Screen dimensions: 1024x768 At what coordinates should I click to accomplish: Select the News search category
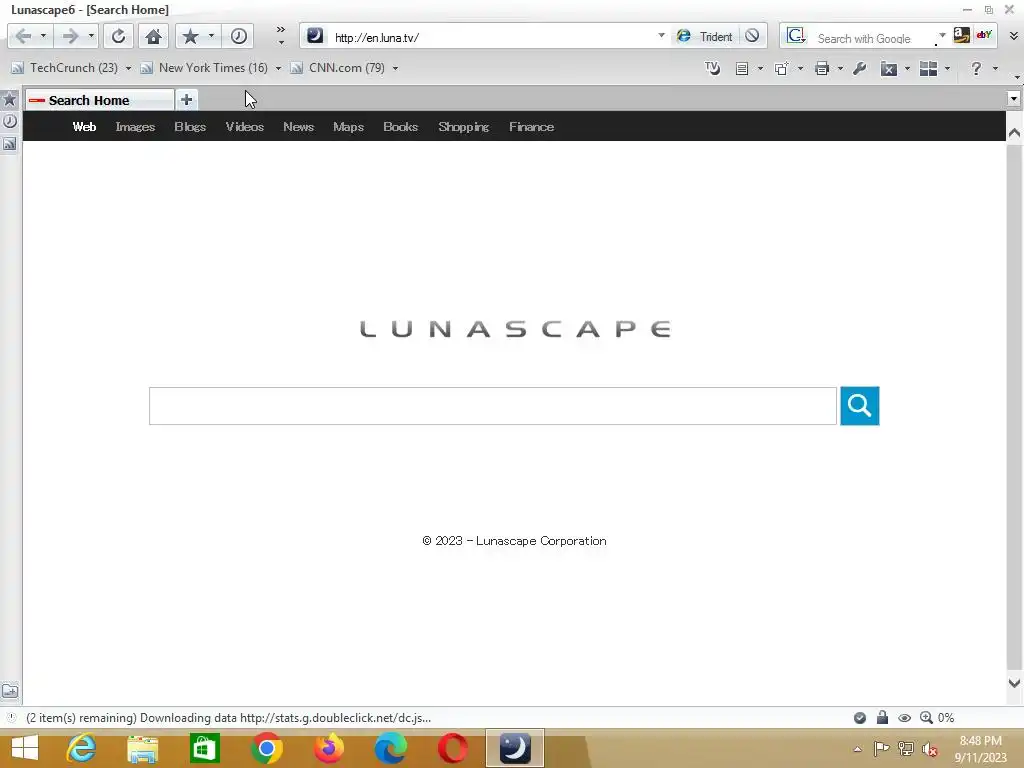298,127
